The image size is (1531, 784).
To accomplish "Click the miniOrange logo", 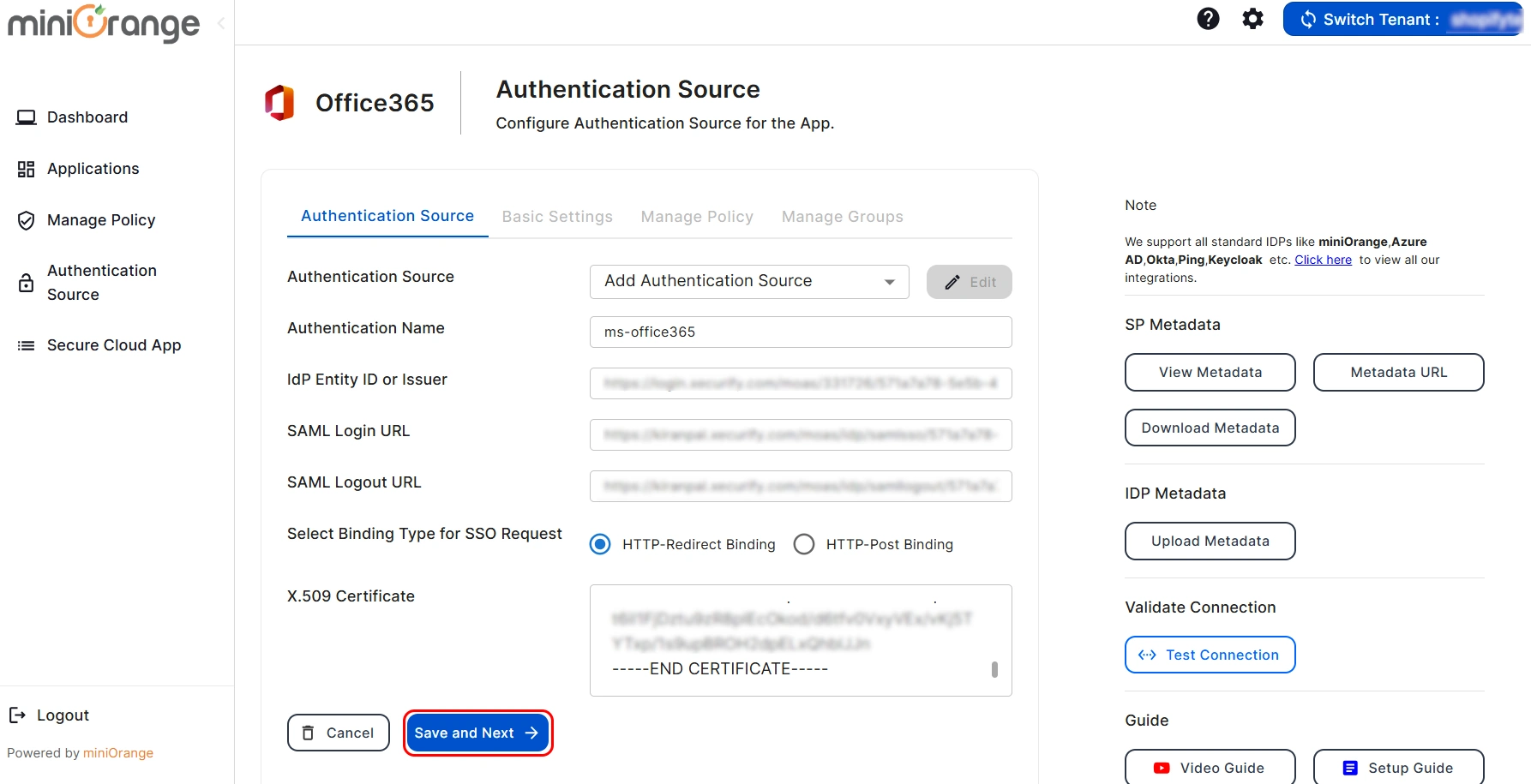I will tap(104, 23).
